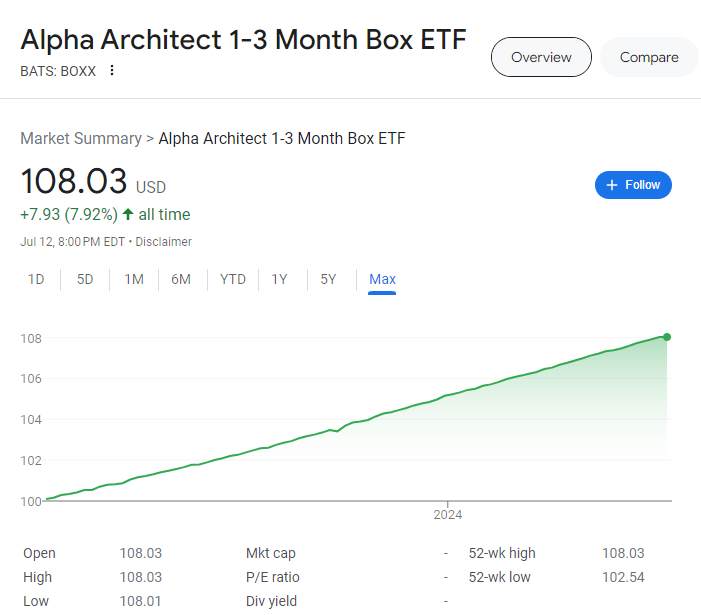The height and width of the screenshot is (615, 701).
Task: Switch chart range to YTD
Action: [233, 279]
